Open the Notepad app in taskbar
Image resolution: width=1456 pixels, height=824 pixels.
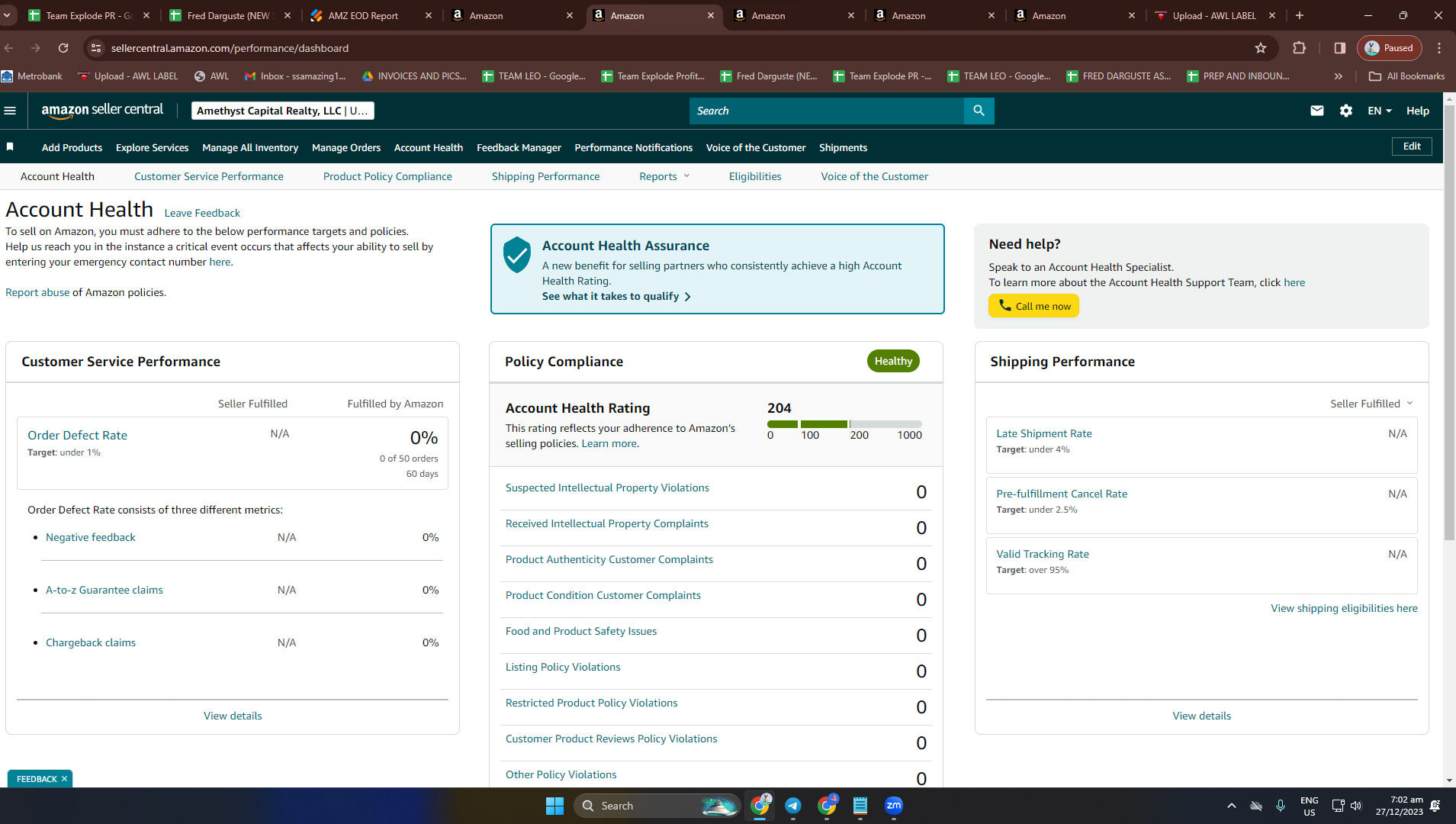pyautogui.click(x=860, y=806)
